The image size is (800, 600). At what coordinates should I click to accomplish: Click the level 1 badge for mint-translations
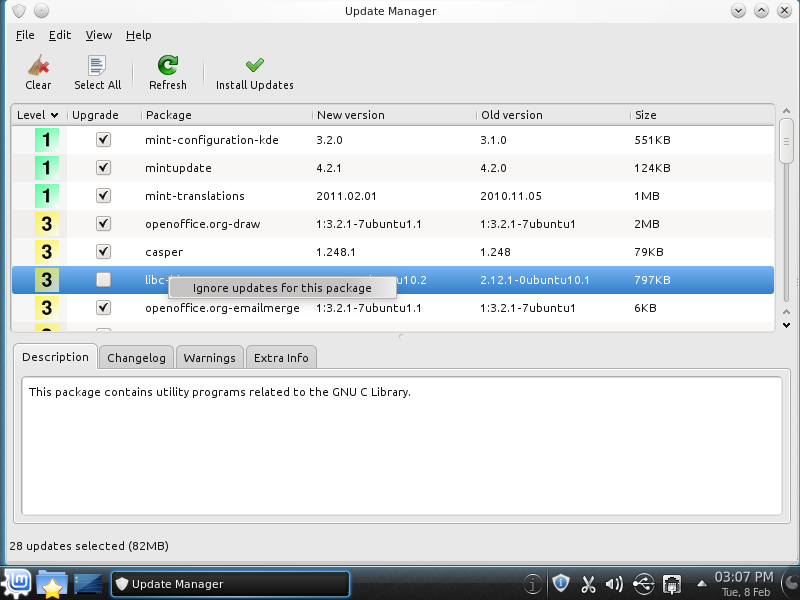click(46, 196)
